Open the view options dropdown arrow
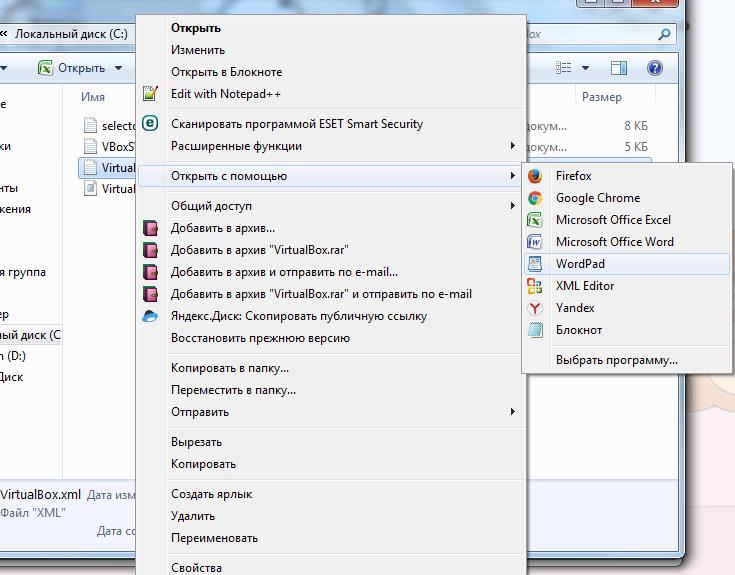The width and height of the screenshot is (735, 575). tap(585, 68)
